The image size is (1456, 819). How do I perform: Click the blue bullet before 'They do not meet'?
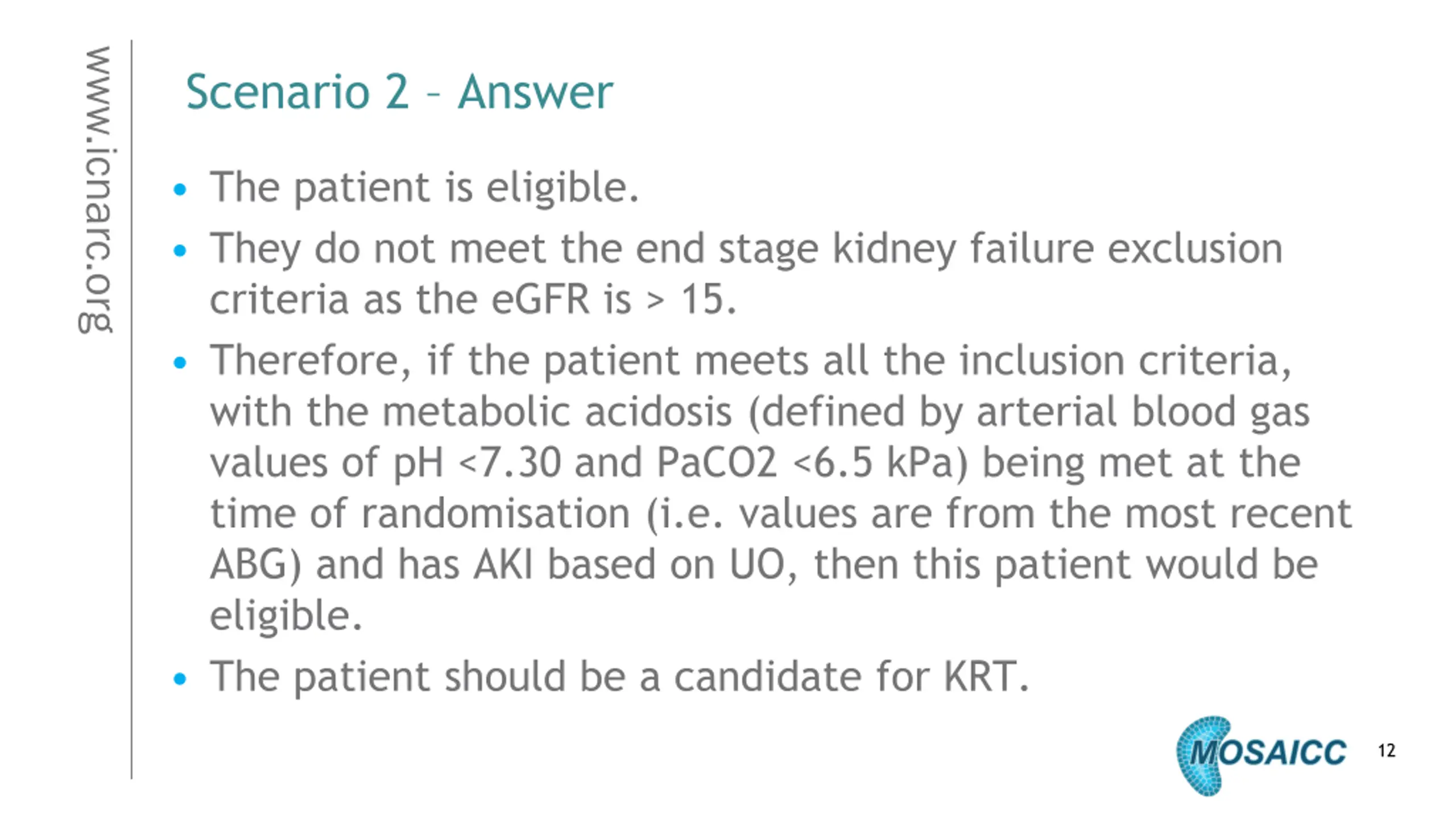tap(180, 250)
